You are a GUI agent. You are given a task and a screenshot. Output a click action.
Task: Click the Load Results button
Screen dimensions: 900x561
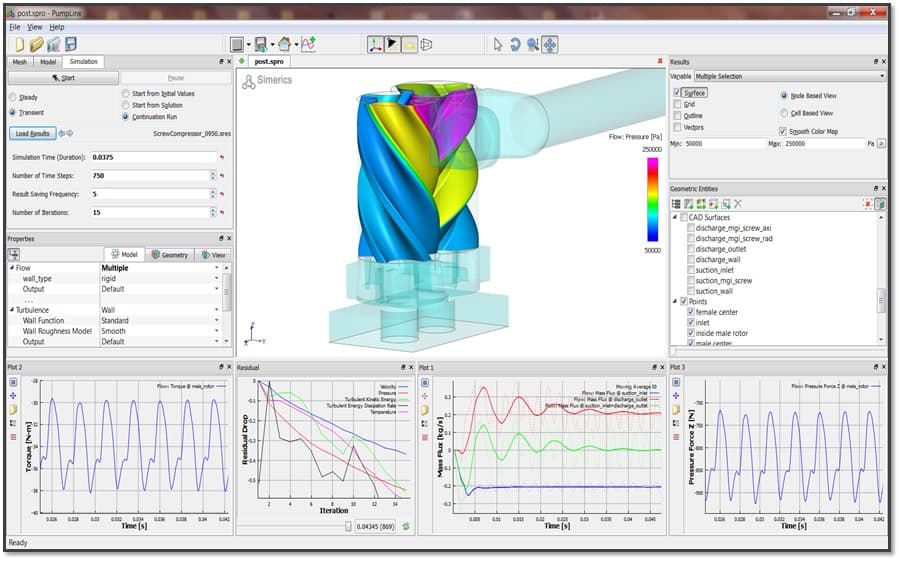click(x=33, y=133)
